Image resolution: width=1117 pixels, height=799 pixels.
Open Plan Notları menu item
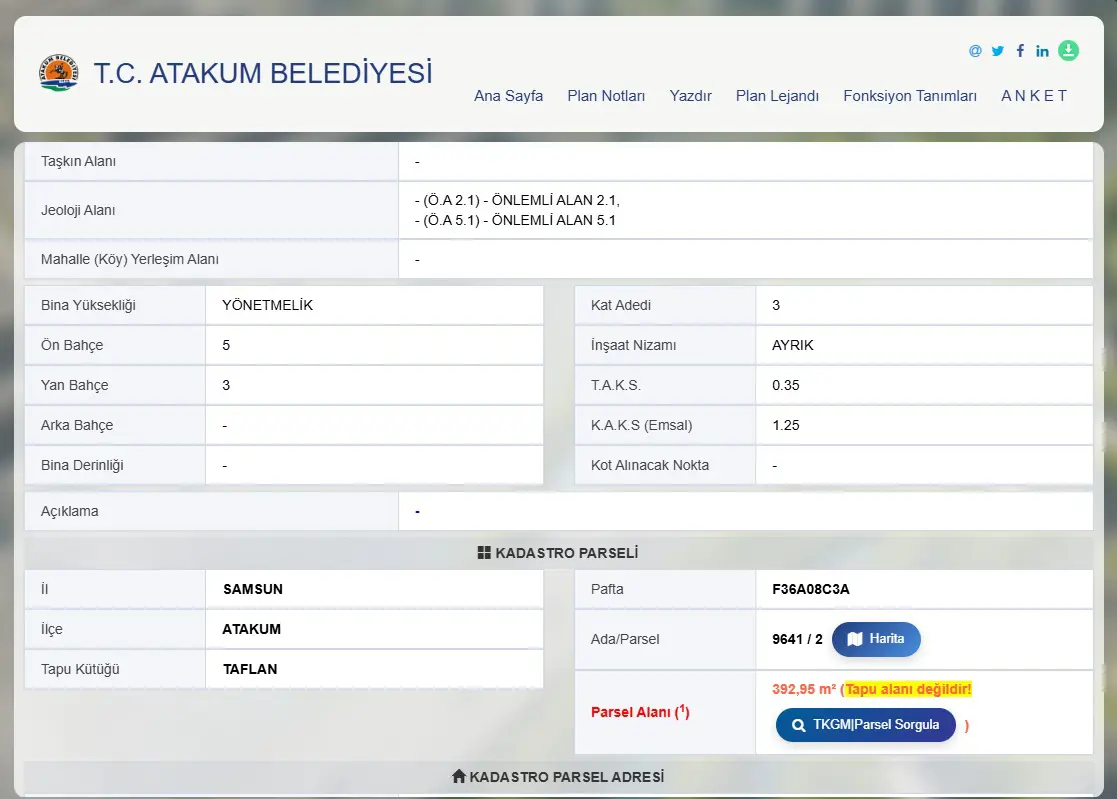point(606,95)
